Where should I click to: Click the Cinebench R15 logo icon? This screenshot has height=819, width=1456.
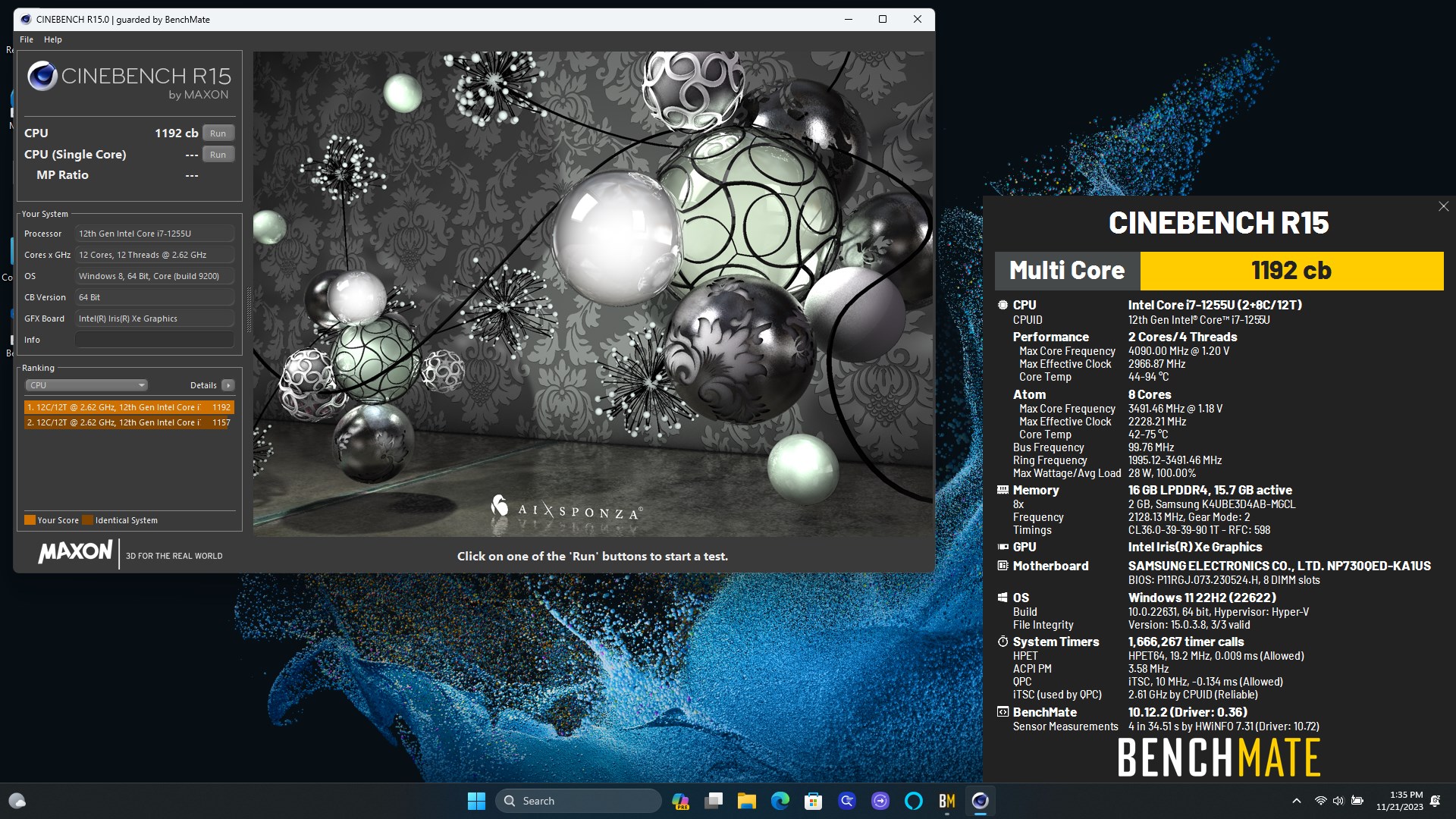(42, 76)
